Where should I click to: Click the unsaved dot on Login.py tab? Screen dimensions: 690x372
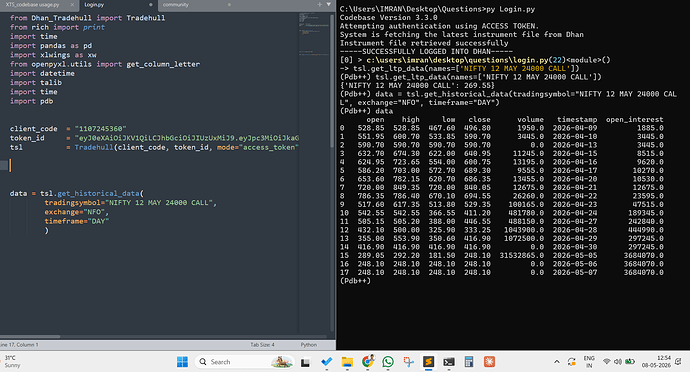coord(151,5)
